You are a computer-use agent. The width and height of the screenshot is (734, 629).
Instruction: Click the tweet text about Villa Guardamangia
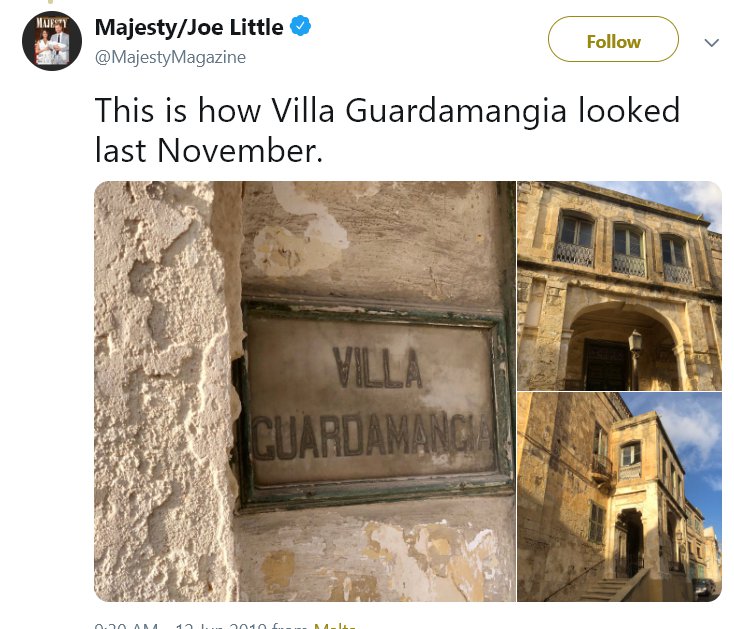[x=387, y=130]
